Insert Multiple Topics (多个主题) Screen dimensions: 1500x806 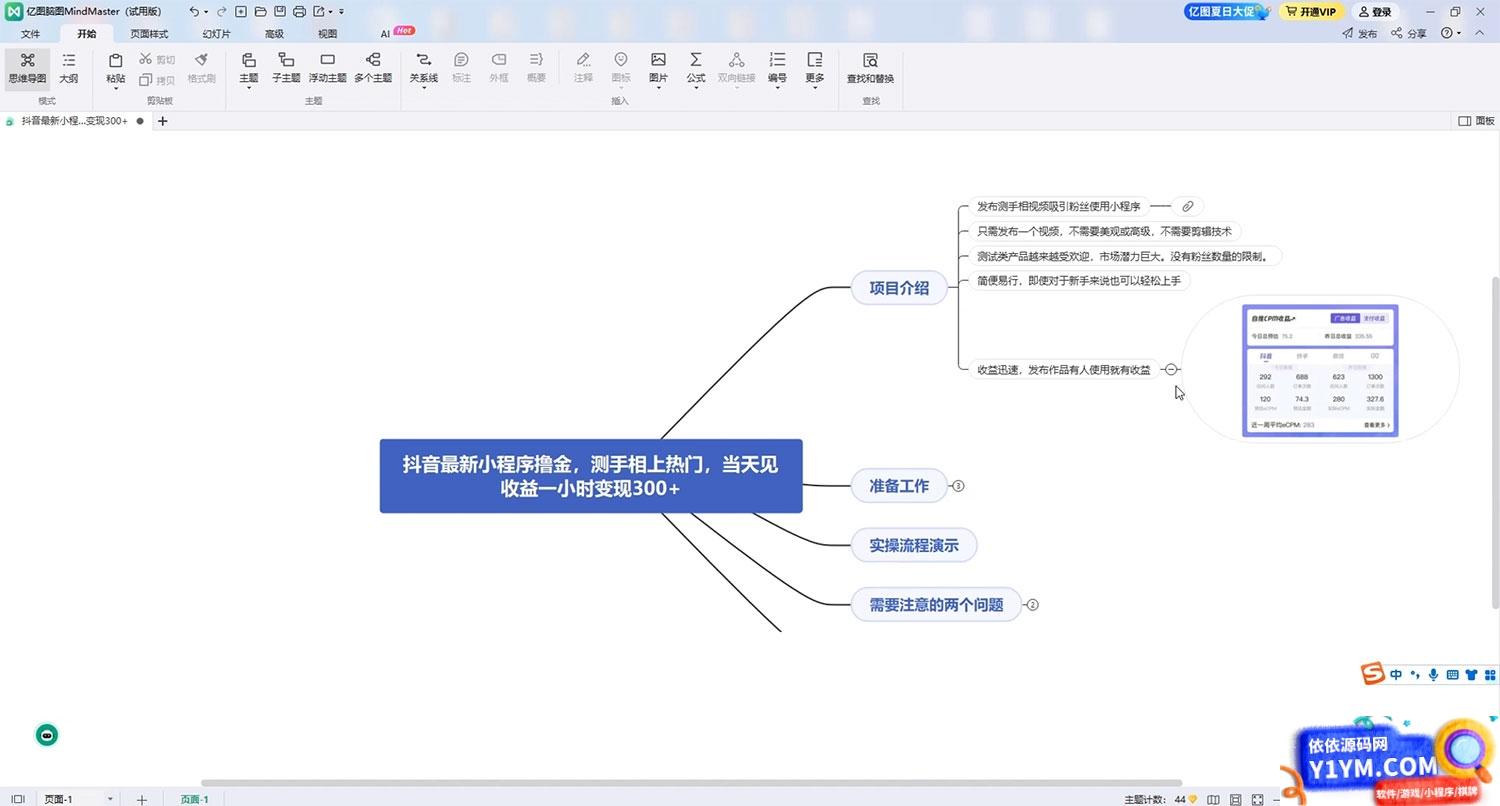point(373,68)
